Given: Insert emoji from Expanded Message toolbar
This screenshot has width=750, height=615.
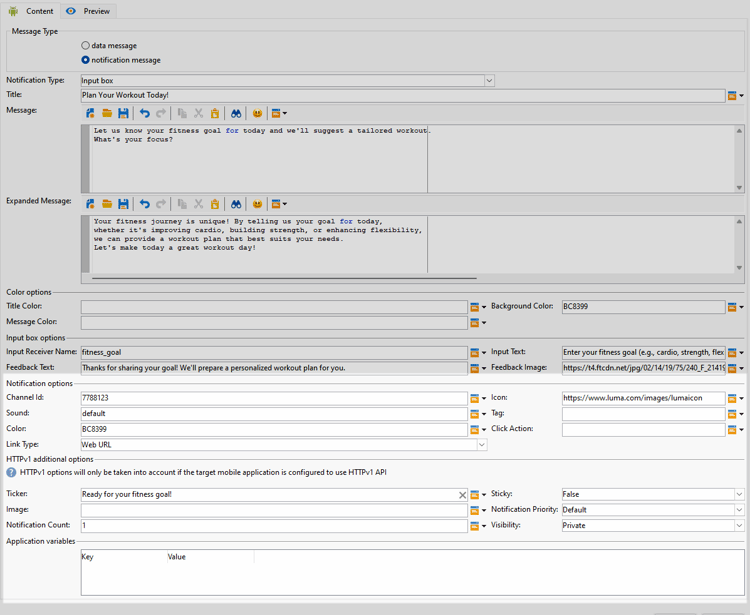Looking at the screenshot, I should point(257,204).
